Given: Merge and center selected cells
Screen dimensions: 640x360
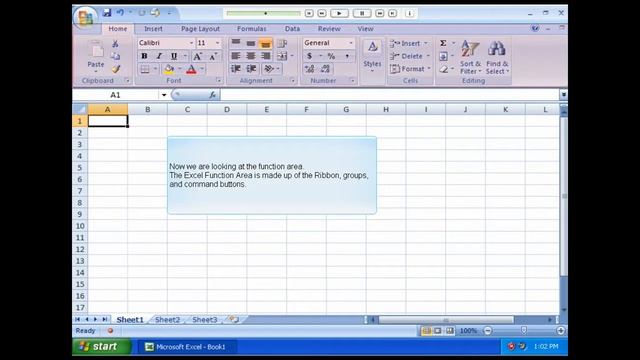Looking at the screenshot, I should (282, 56).
